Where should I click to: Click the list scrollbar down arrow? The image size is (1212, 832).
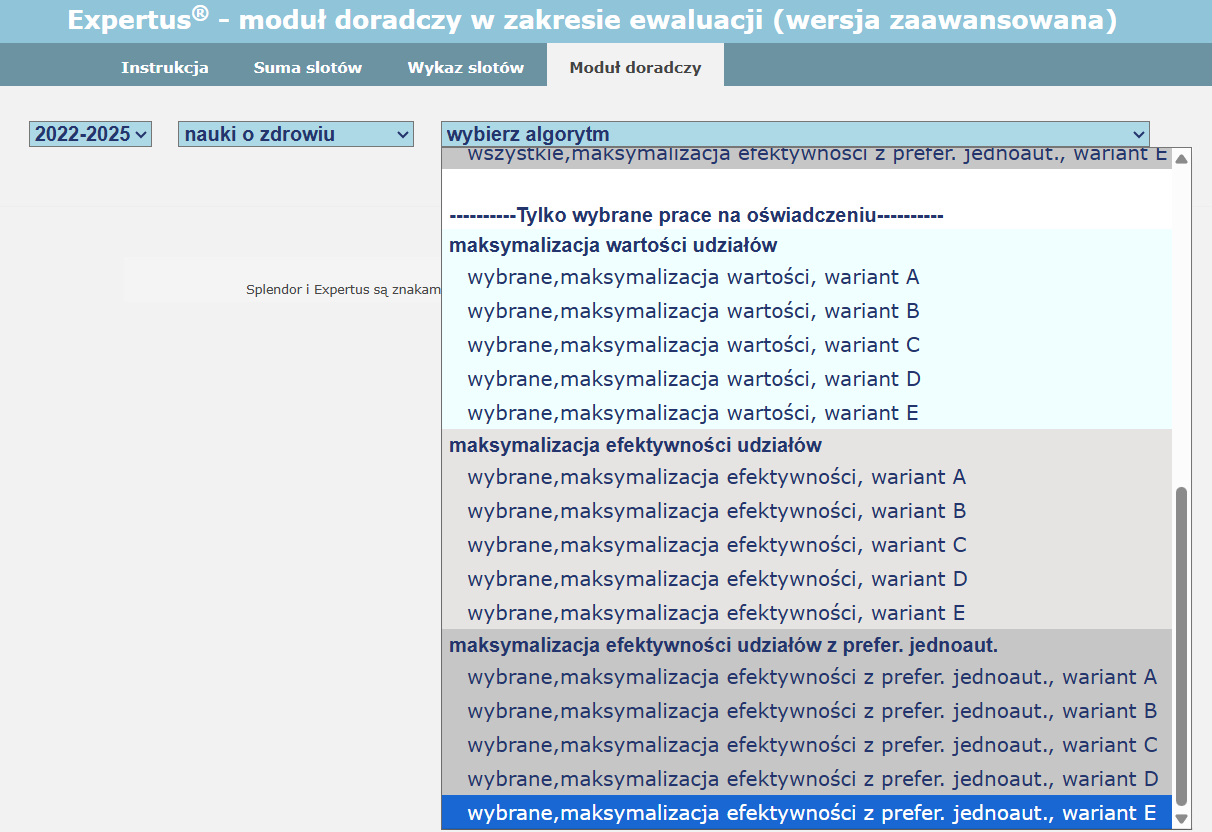coord(1181,819)
